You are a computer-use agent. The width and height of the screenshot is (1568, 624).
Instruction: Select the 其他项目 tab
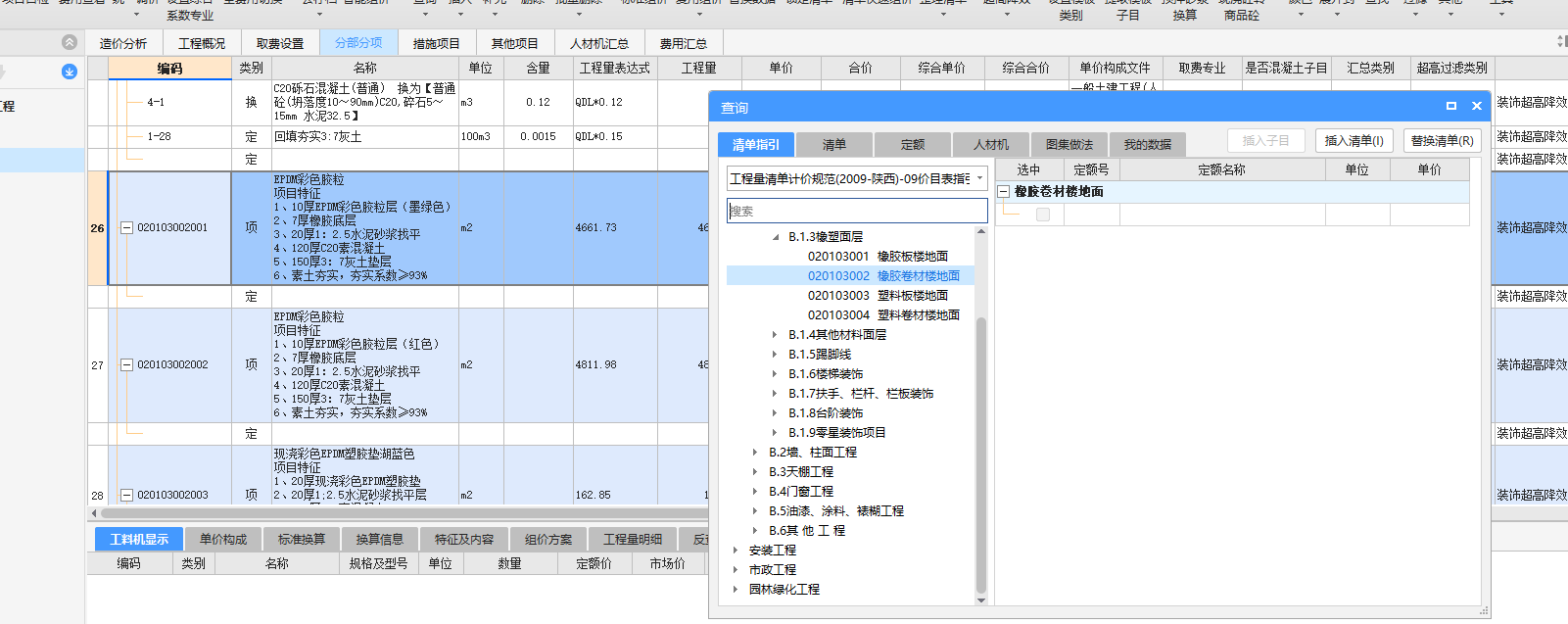click(515, 43)
